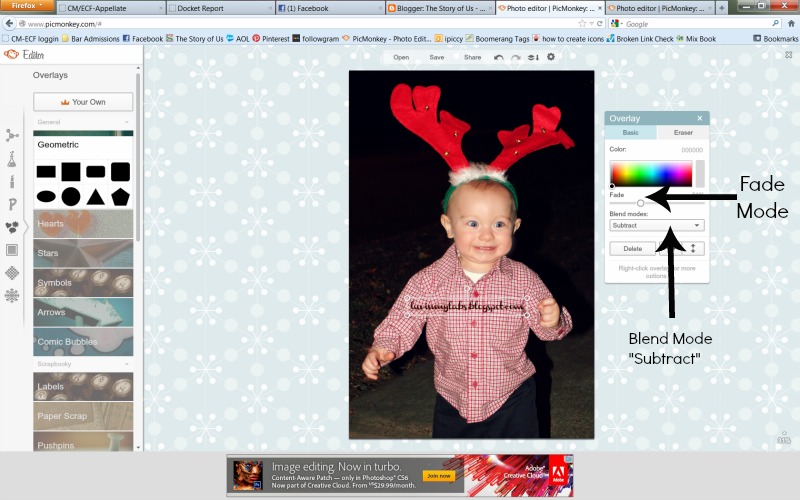
Task: Click the redo arrow in editor toolbar
Action: pos(516,58)
